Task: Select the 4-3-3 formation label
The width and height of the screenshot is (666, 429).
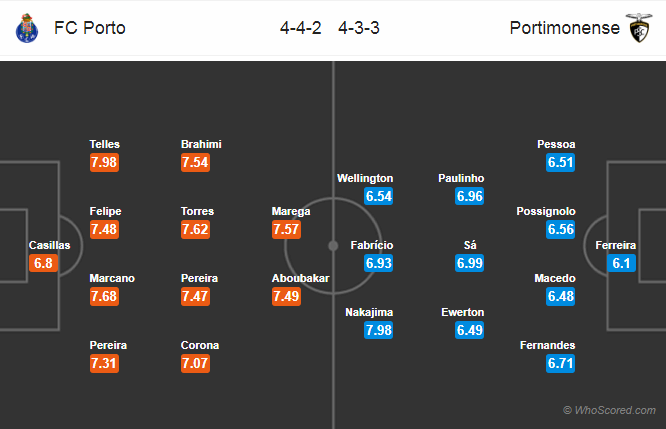Action: [359, 28]
